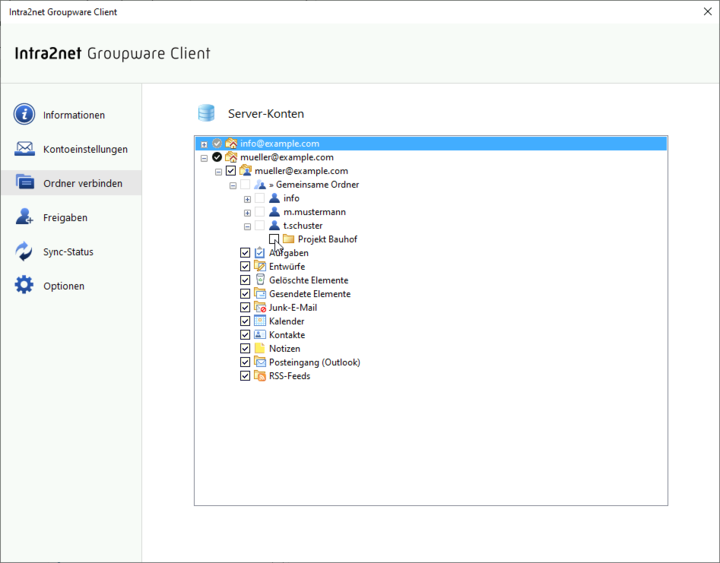The height and width of the screenshot is (563, 720).
Task: Select the Ordner verbinden section
Action: [x=71, y=183]
